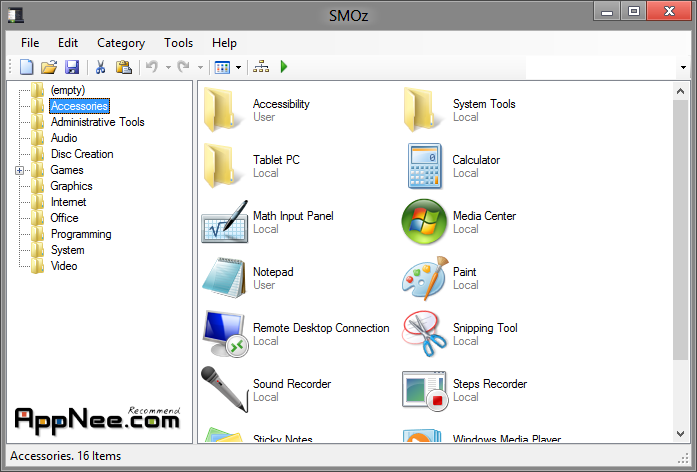Click the scrollbar up arrow
The image size is (697, 472).
[x=680, y=91]
